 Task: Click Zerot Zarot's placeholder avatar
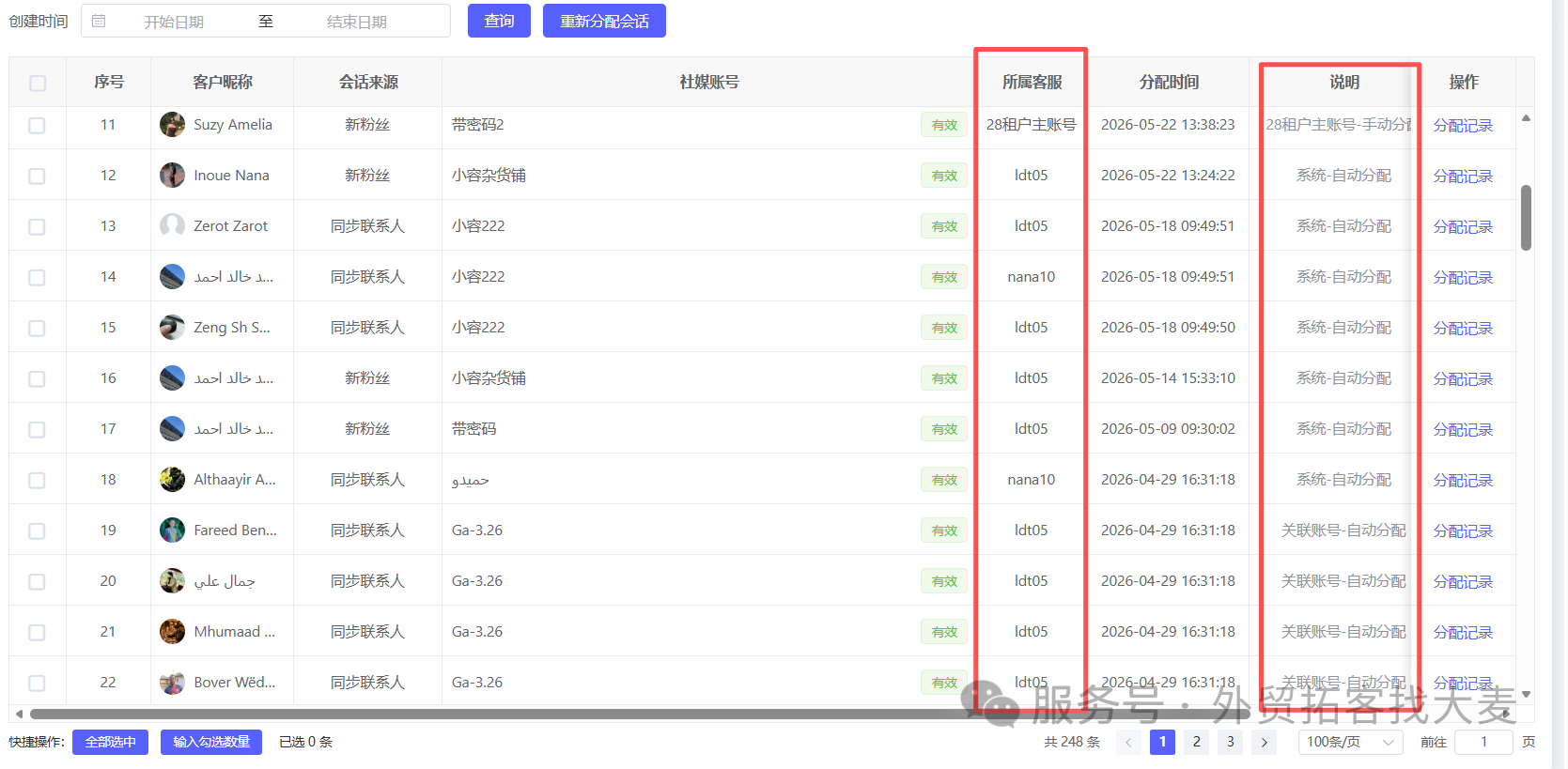pyautogui.click(x=172, y=225)
